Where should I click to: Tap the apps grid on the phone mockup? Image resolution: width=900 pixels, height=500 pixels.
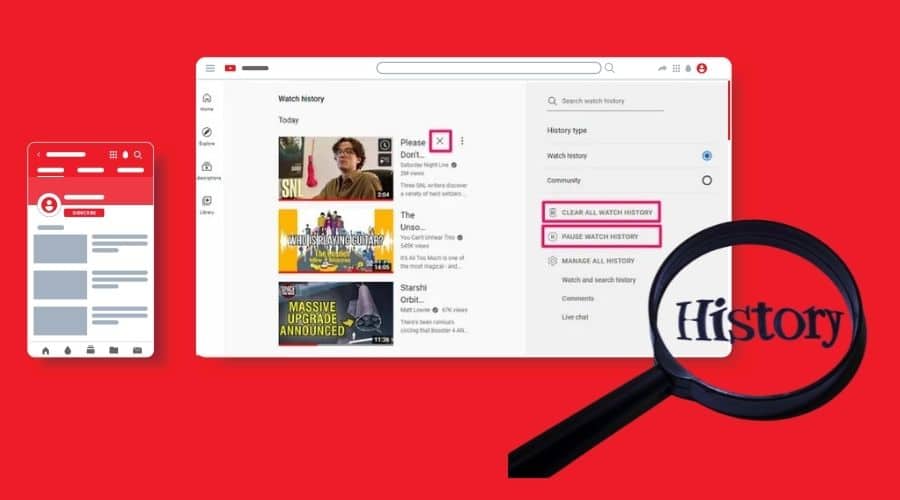coord(113,154)
